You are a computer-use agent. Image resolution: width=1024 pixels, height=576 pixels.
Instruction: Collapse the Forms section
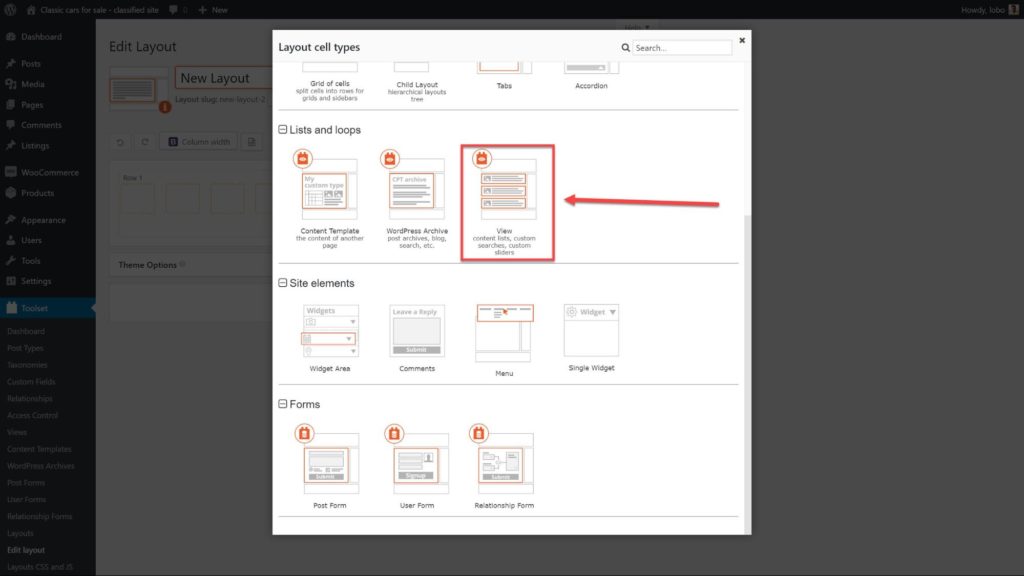(283, 404)
